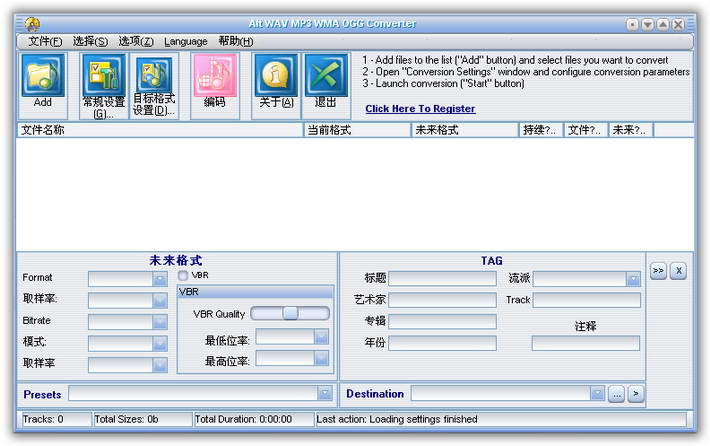710x446 pixels.
Task: Click the pink 编码 encode icon
Action: pyautogui.click(x=215, y=75)
